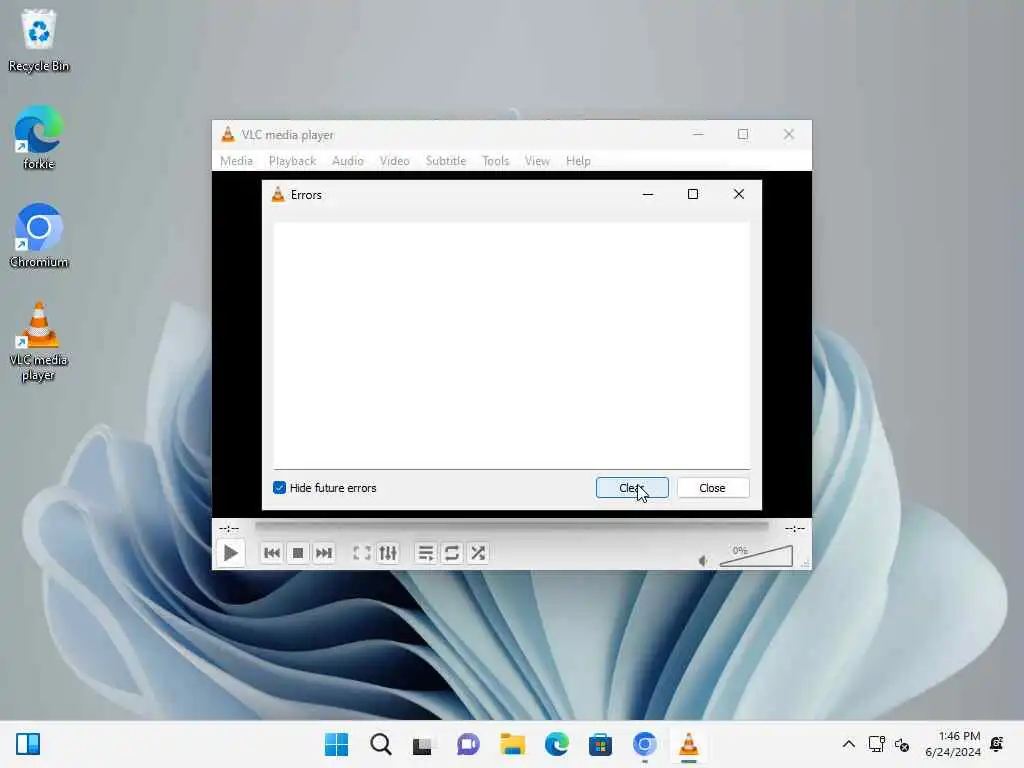
Task: Maximize the Errors dialog
Action: click(693, 194)
